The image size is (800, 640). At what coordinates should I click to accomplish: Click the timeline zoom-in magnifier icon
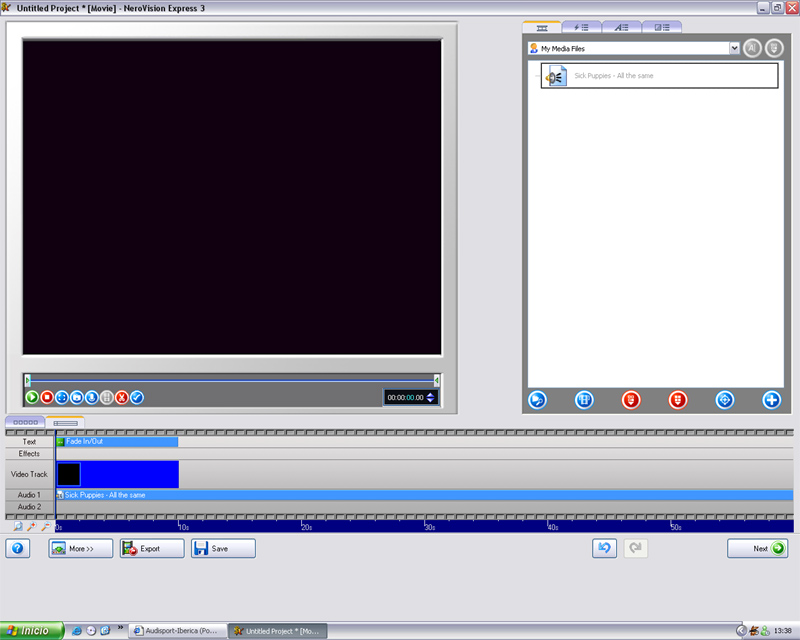32,526
